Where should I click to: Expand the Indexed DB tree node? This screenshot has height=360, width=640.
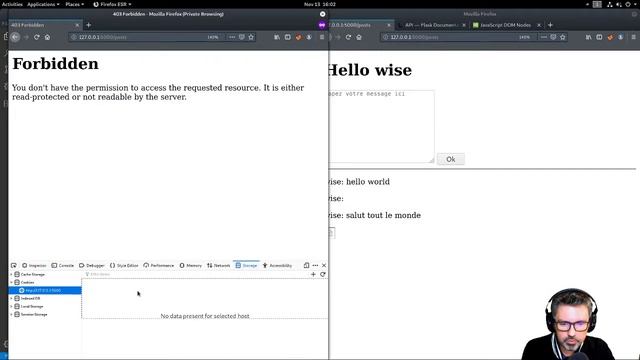(11, 298)
